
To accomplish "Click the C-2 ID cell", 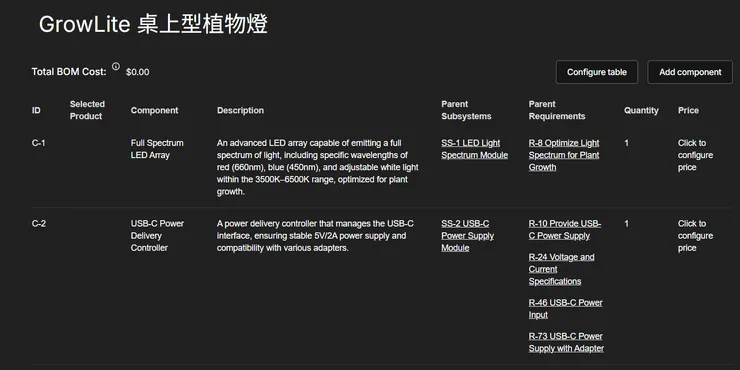I will pyautogui.click(x=39, y=224).
